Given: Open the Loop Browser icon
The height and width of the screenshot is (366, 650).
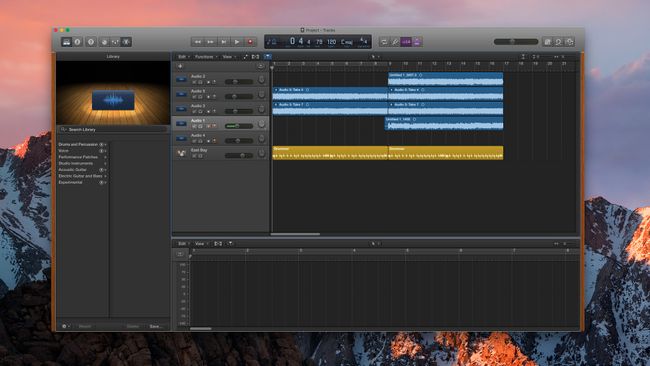Looking at the screenshot, I should [x=558, y=42].
